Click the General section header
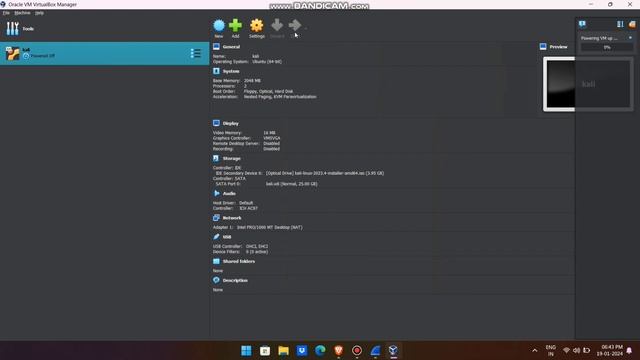Viewport: 640px width, 360px height. (231, 47)
